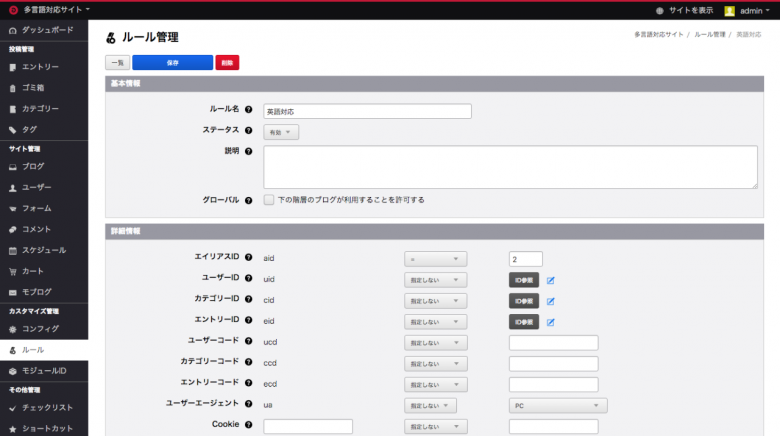The width and height of the screenshot is (780, 436).
Task: Click the red 削除 button
Action: click(227, 62)
